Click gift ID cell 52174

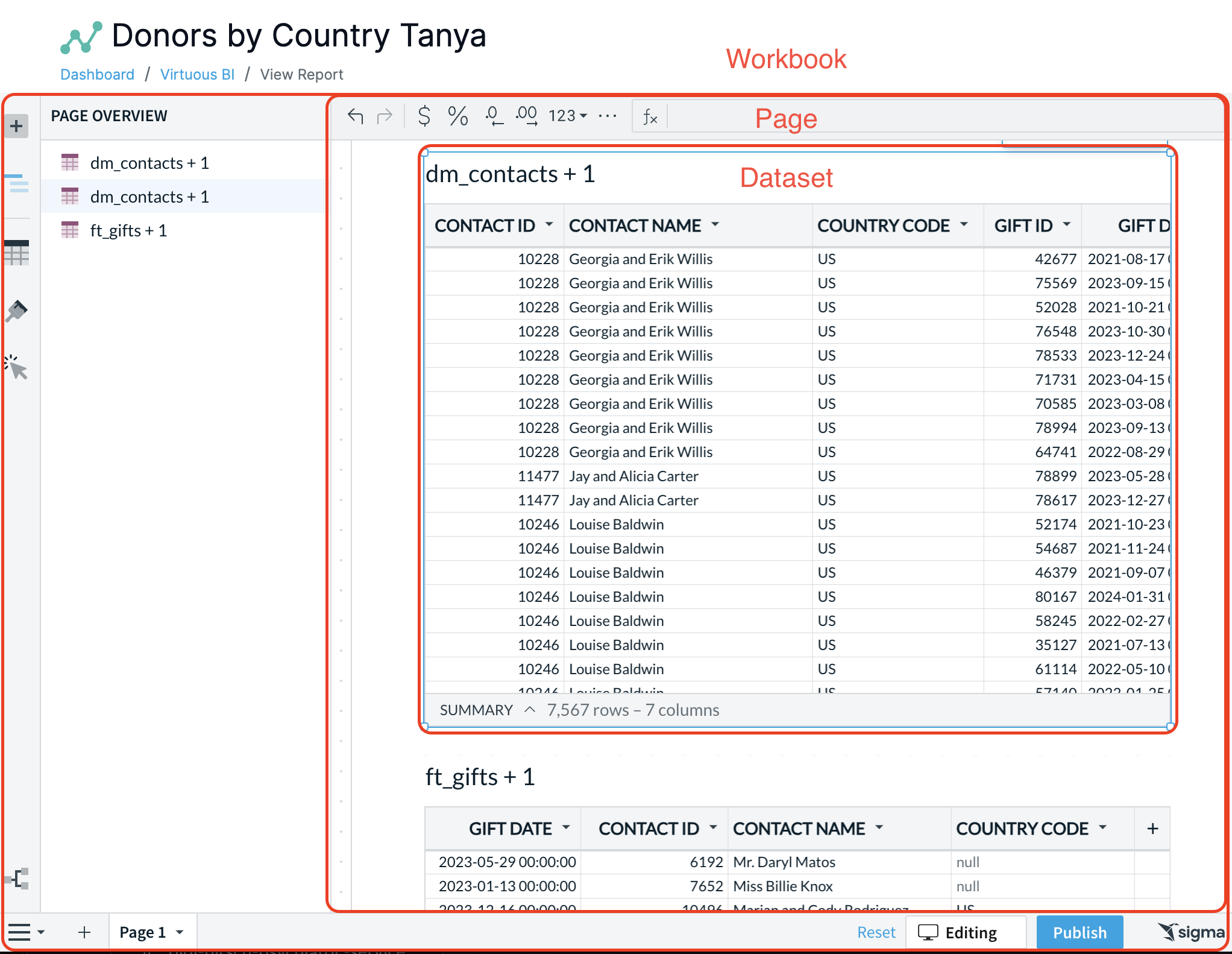[x=1032, y=524]
